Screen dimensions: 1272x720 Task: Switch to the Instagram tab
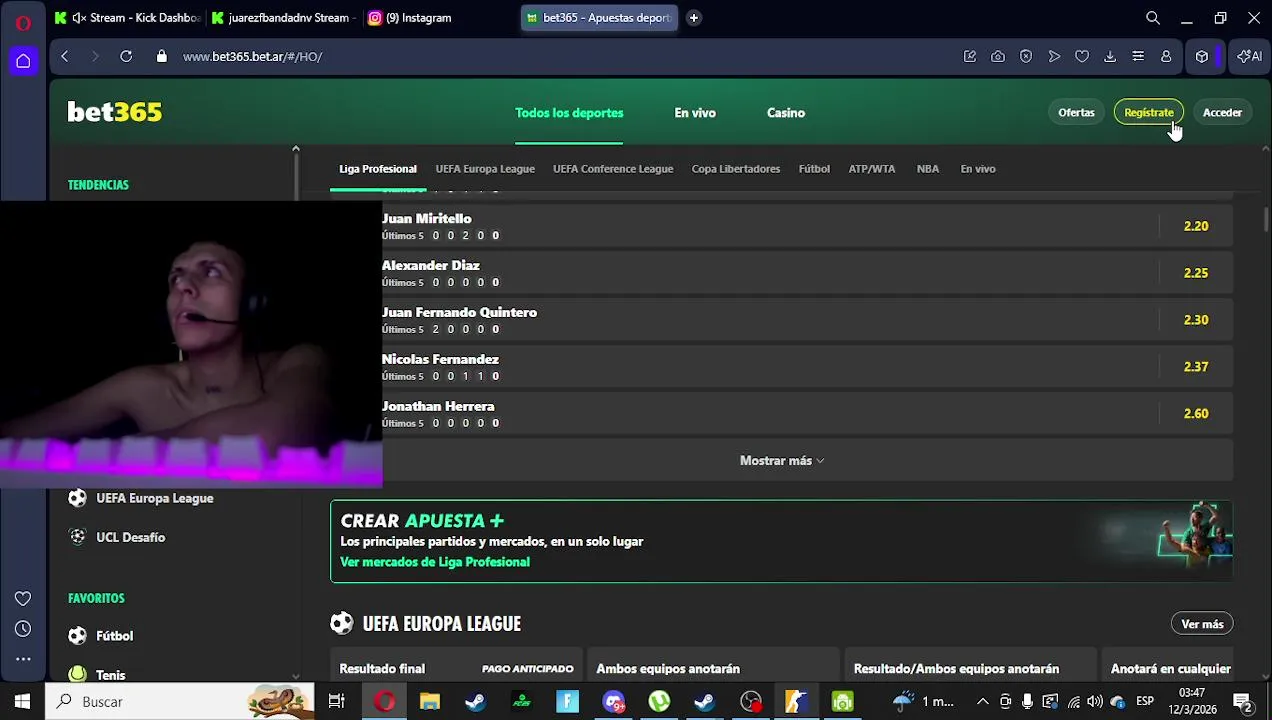click(440, 18)
